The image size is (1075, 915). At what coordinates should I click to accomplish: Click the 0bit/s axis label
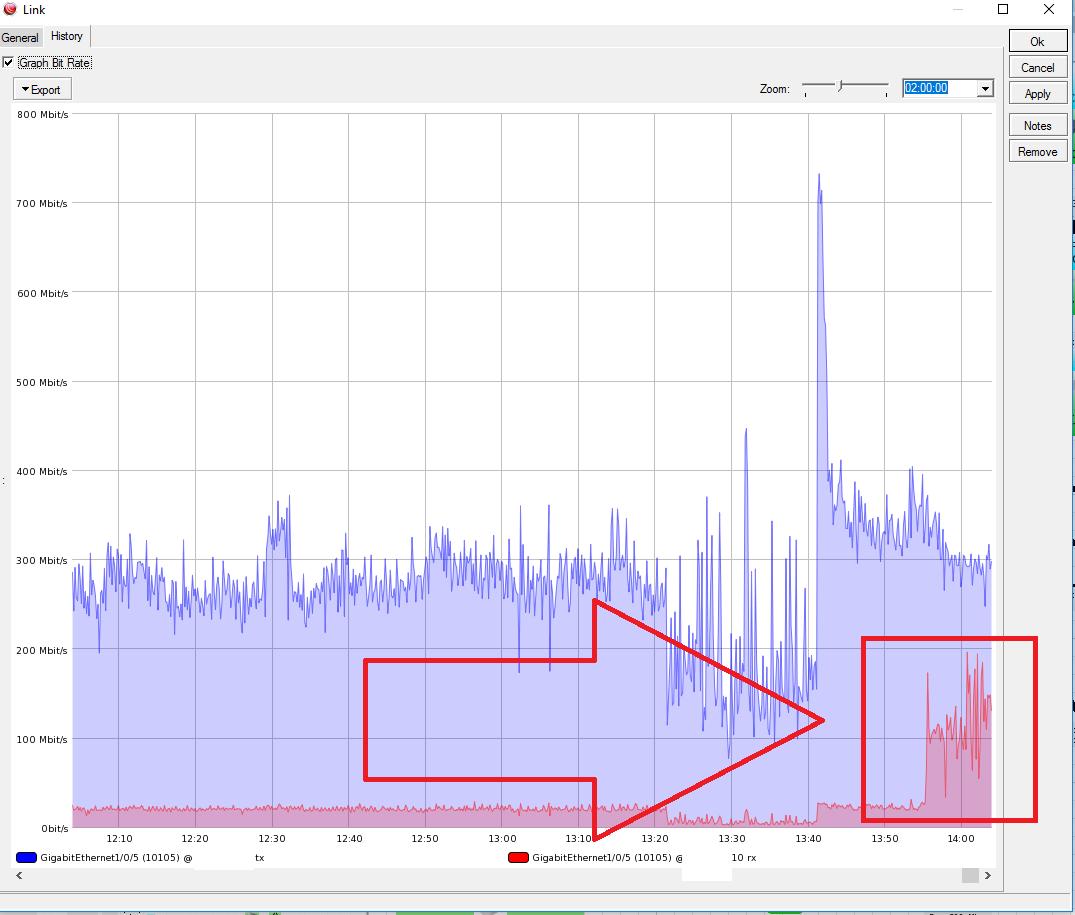pyautogui.click(x=55, y=829)
